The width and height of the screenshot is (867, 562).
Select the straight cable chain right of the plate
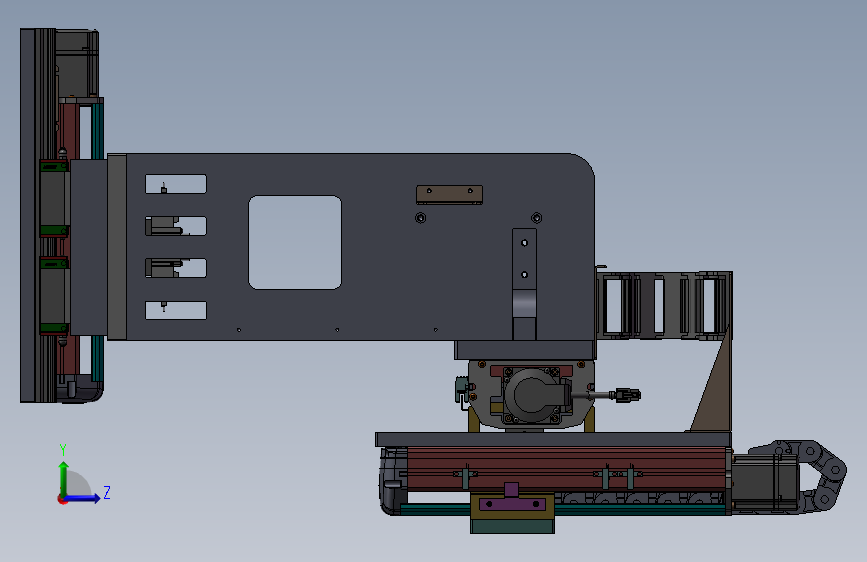(664, 305)
